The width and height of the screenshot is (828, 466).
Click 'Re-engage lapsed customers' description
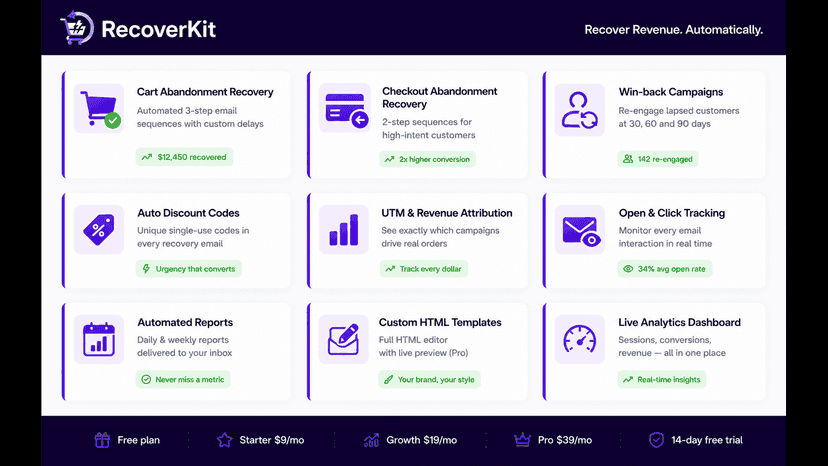(679, 117)
